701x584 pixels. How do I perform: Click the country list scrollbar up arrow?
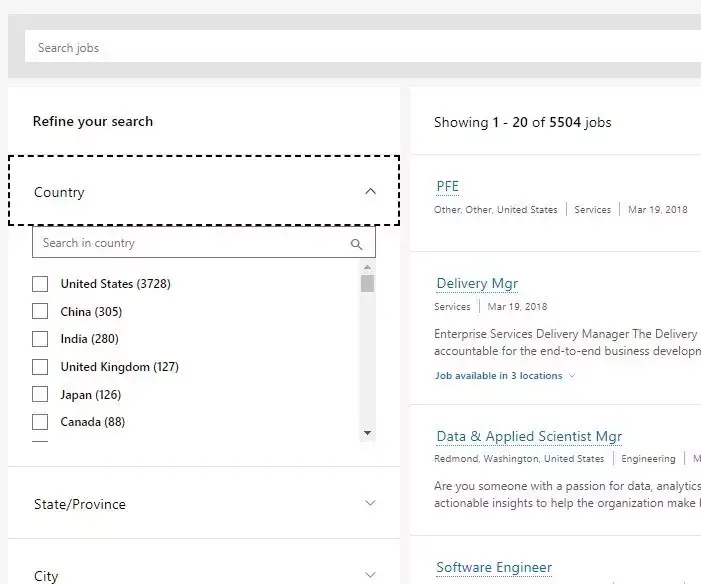click(367, 268)
